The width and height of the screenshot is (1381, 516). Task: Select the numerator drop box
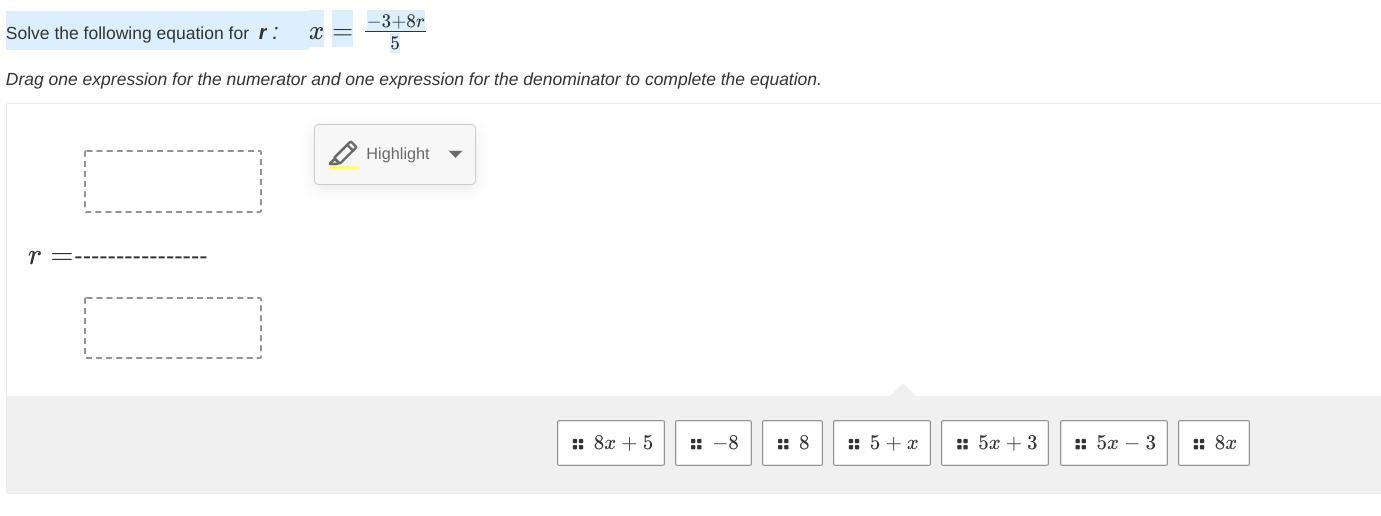click(173, 181)
